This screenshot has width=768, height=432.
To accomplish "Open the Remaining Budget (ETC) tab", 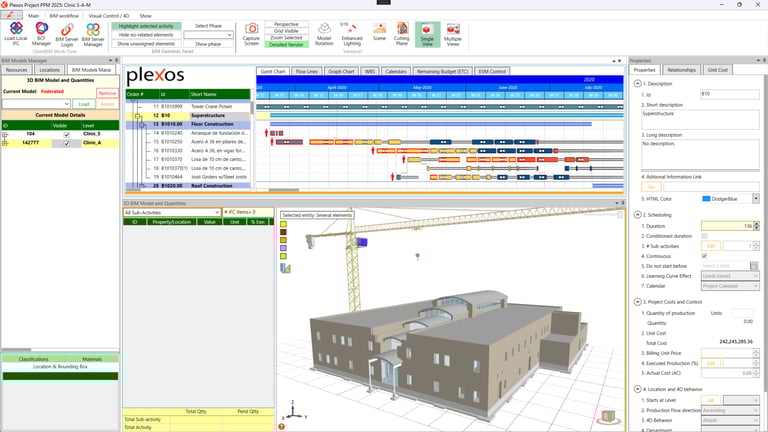I will click(442, 72).
